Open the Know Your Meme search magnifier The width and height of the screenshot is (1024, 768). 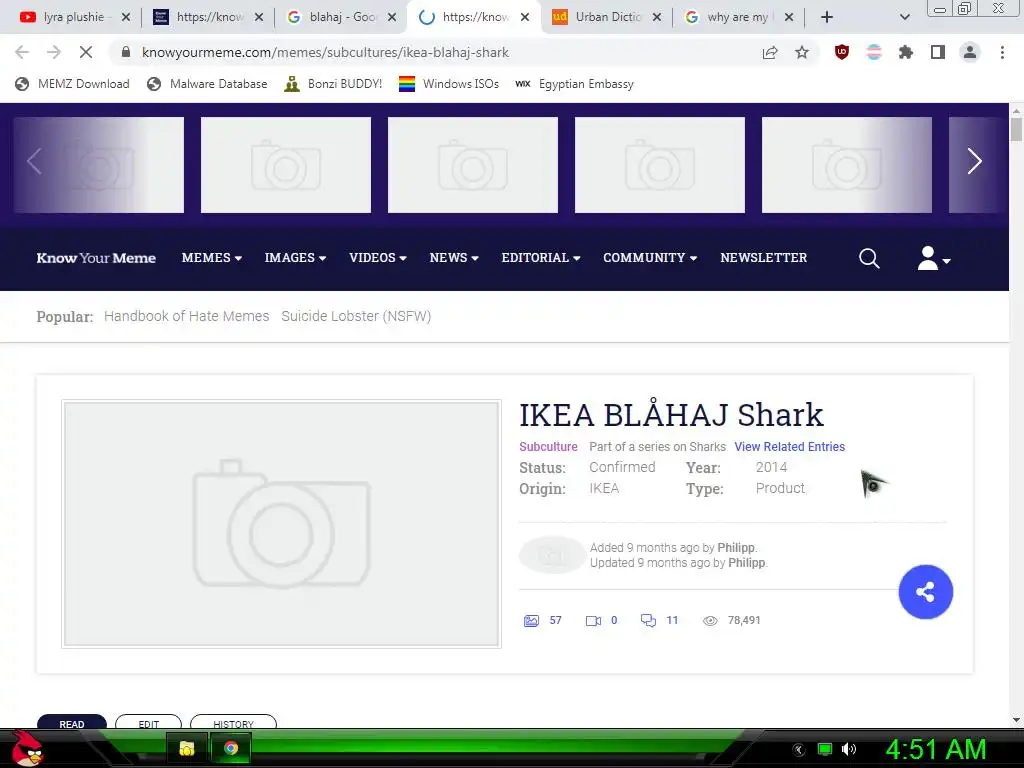click(x=869, y=258)
